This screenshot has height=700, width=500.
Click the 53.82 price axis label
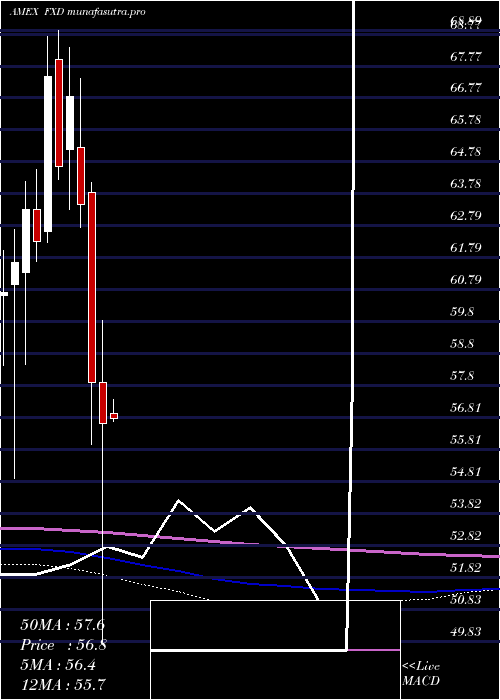[466, 504]
